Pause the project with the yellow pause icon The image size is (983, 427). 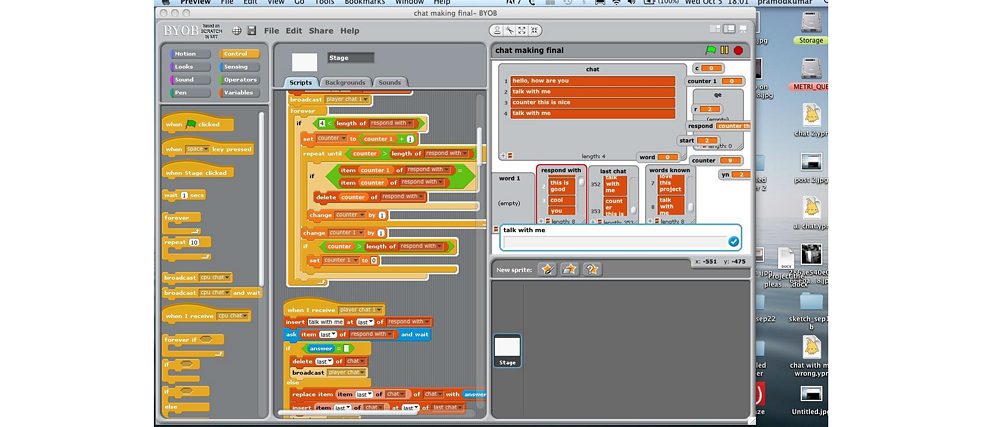pyautogui.click(x=725, y=49)
